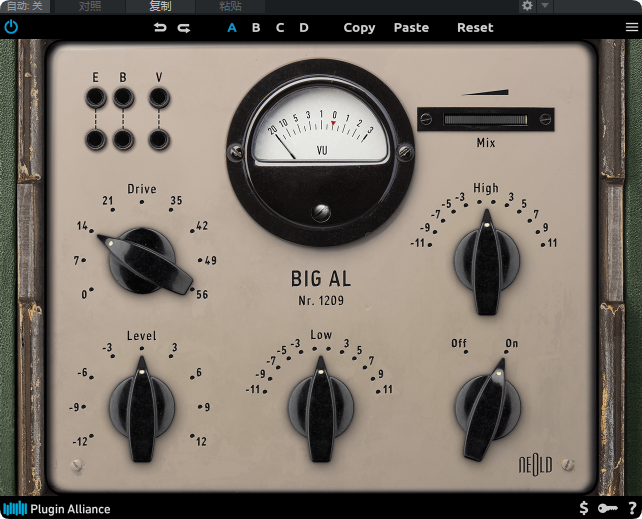Click the 复制 host copy button
The image size is (642, 519).
pos(160,6)
